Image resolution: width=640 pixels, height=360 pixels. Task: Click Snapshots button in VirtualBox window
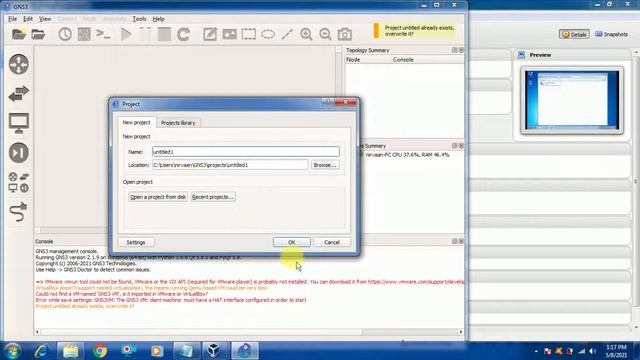point(611,34)
